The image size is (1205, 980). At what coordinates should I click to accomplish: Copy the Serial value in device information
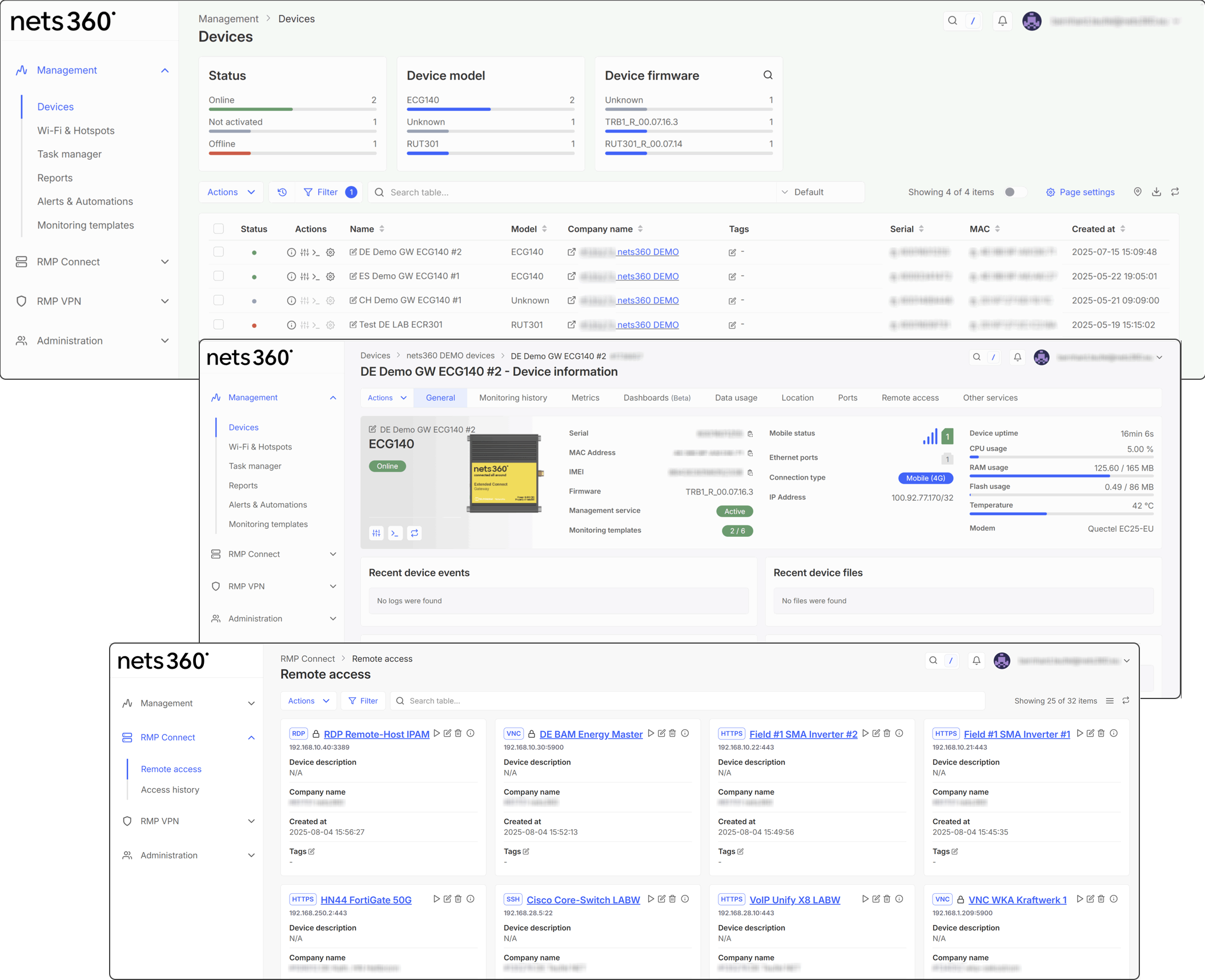click(x=750, y=434)
